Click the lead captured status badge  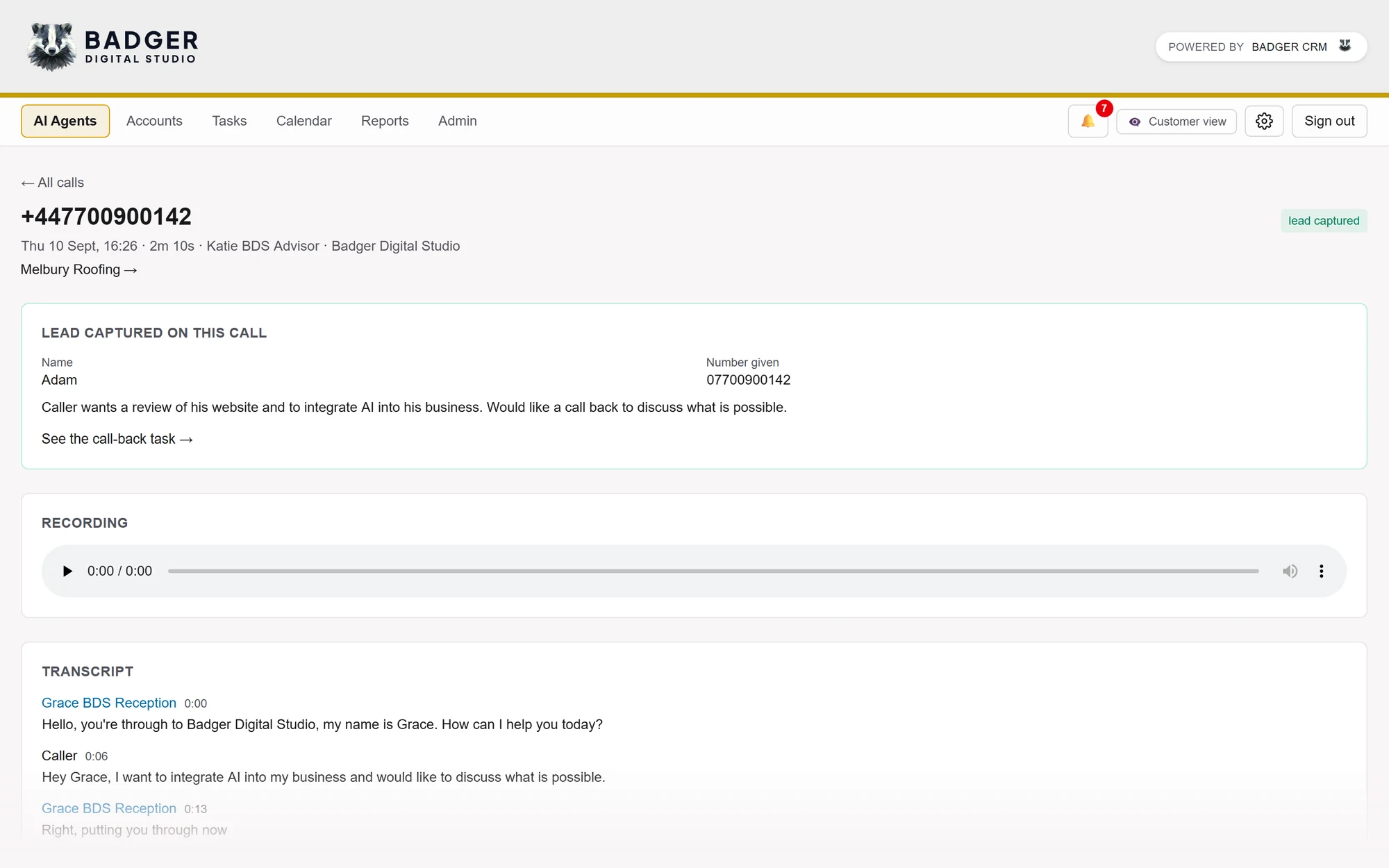pos(1324,221)
